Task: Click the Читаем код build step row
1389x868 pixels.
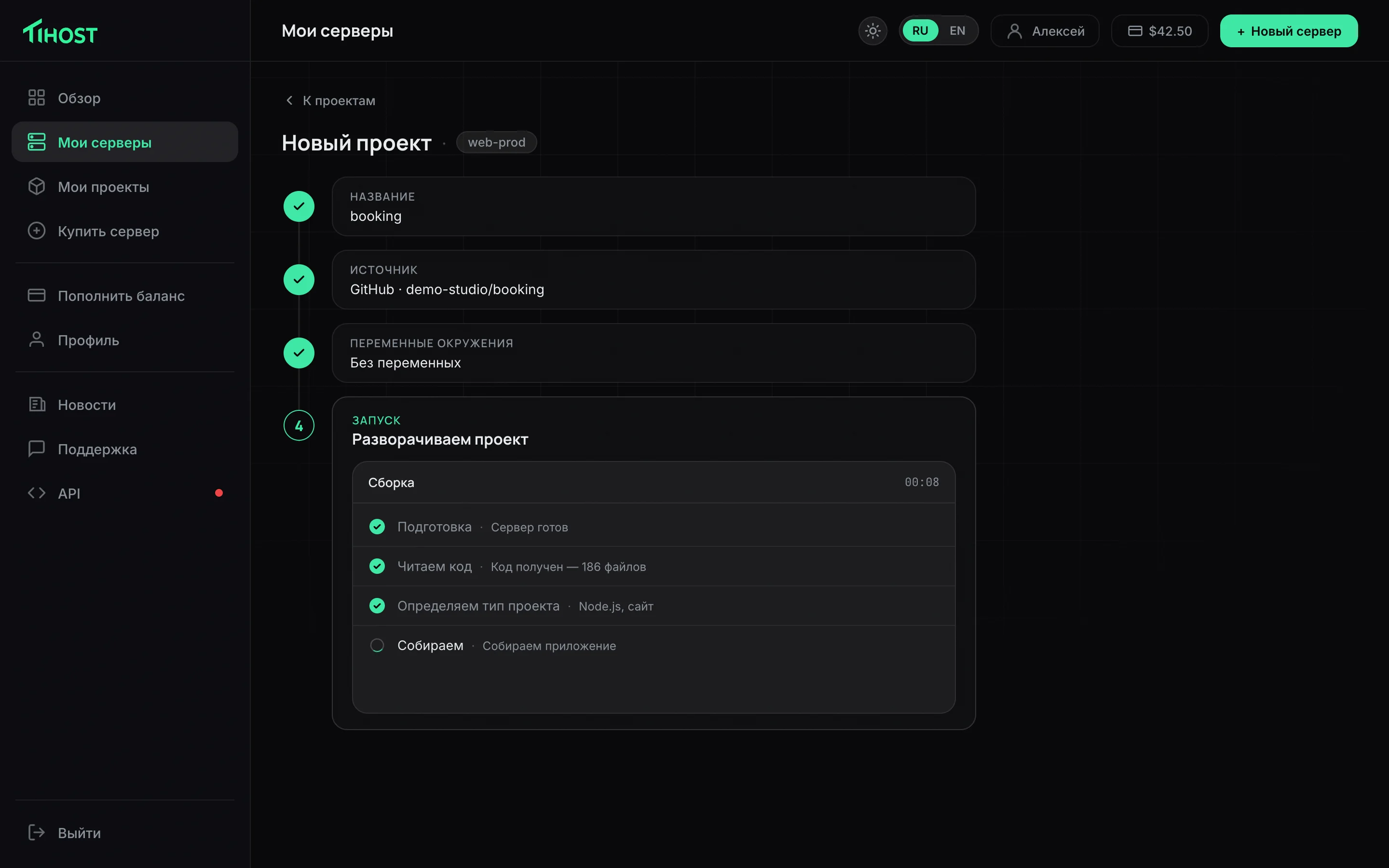Action: (x=654, y=566)
